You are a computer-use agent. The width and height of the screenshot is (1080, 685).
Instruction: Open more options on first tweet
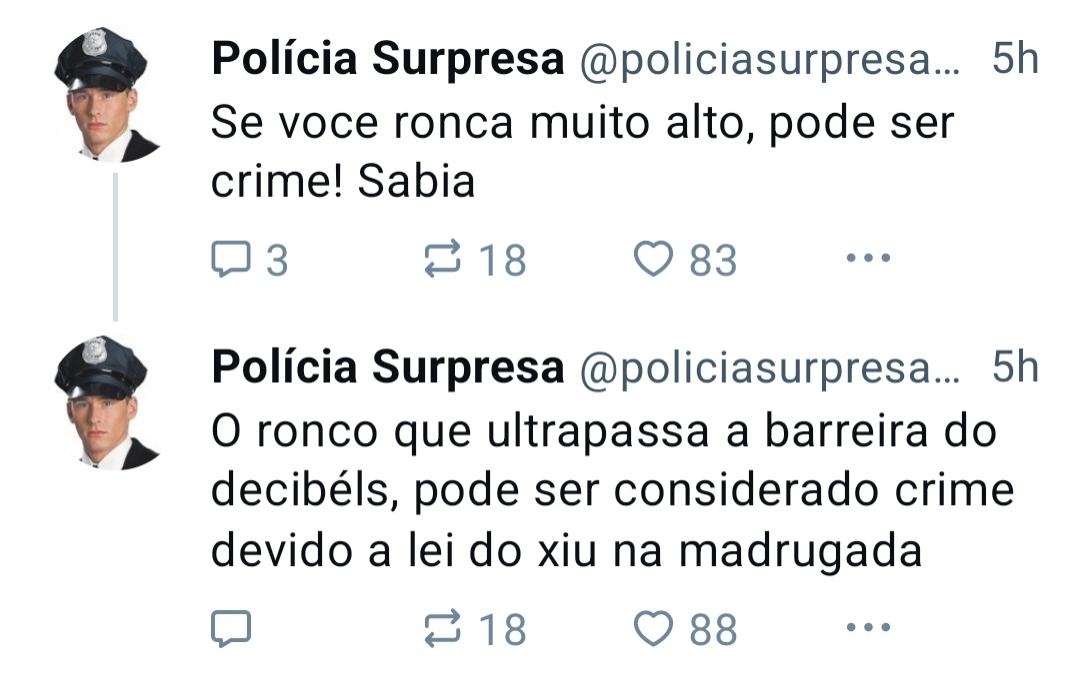867,260
